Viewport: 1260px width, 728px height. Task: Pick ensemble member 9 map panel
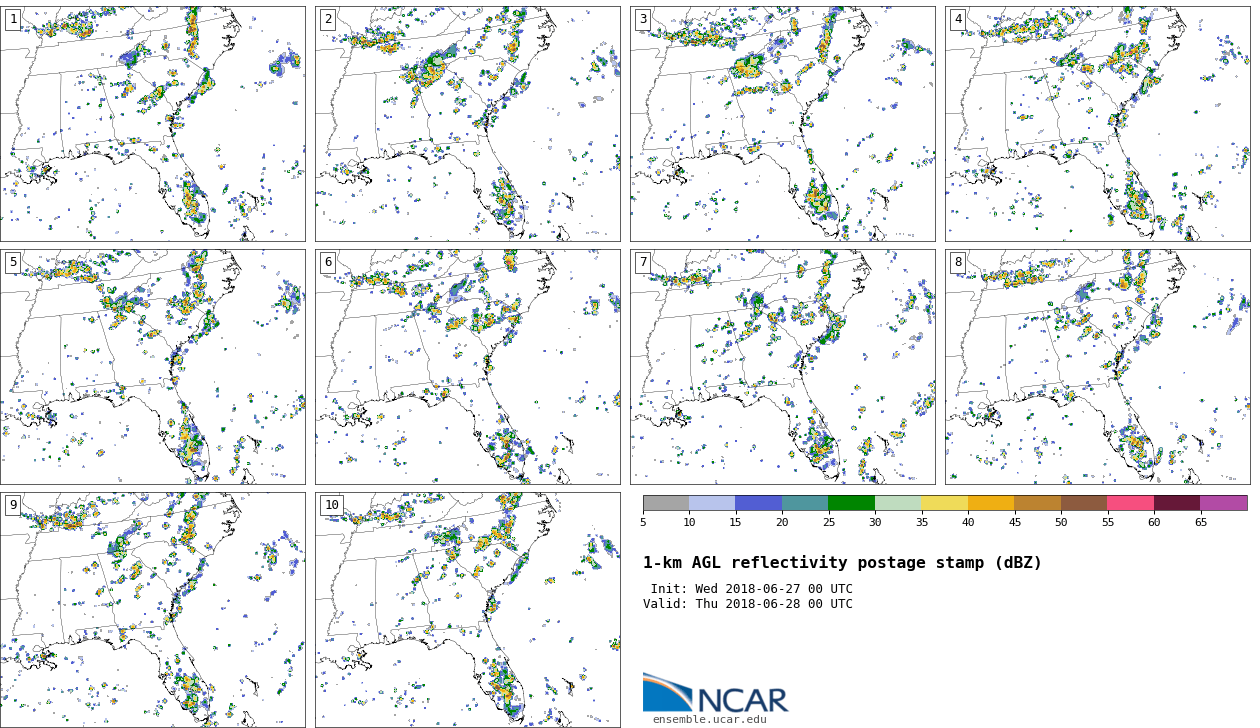[x=153, y=610]
